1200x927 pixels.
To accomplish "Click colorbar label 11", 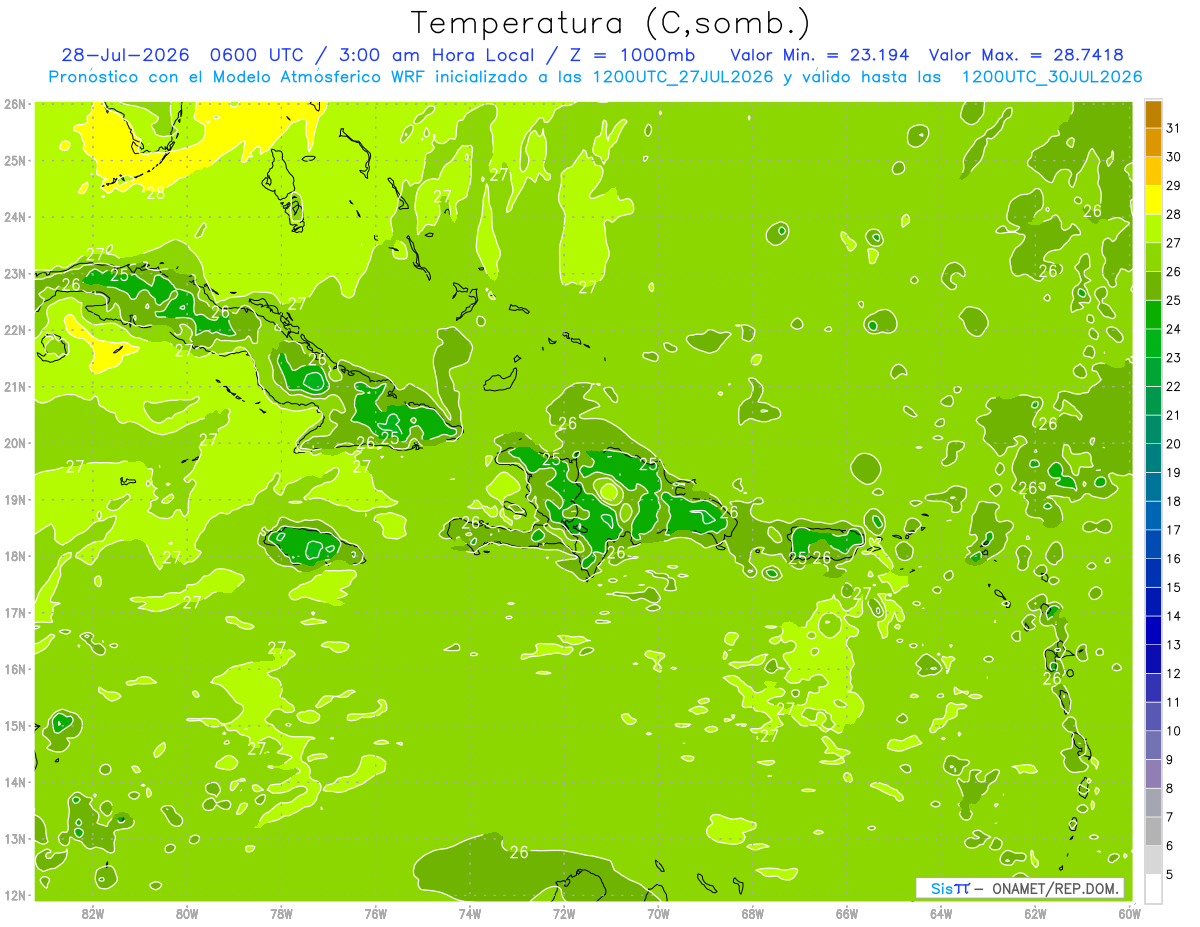I will (1173, 703).
